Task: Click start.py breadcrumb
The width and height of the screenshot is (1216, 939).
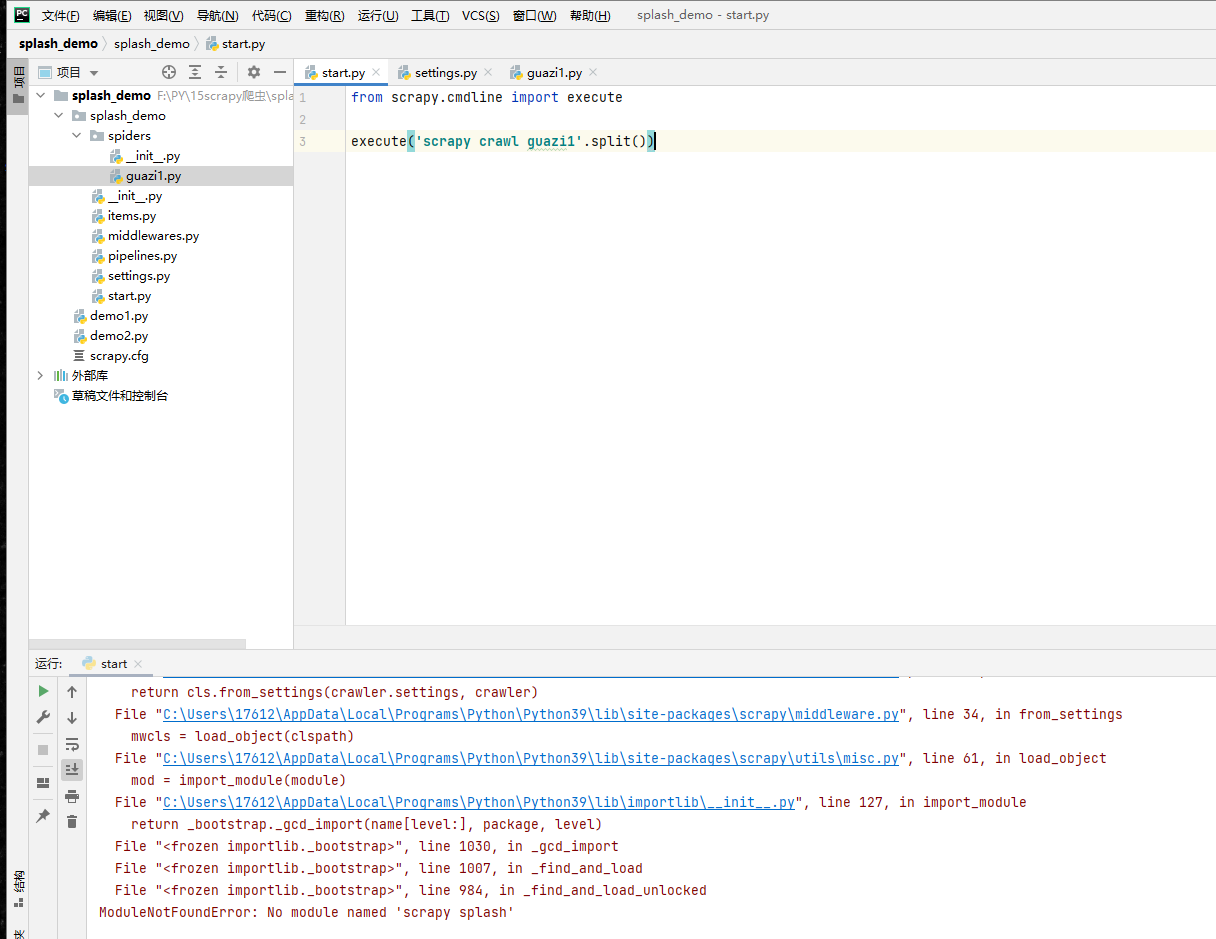Action: click(x=236, y=44)
